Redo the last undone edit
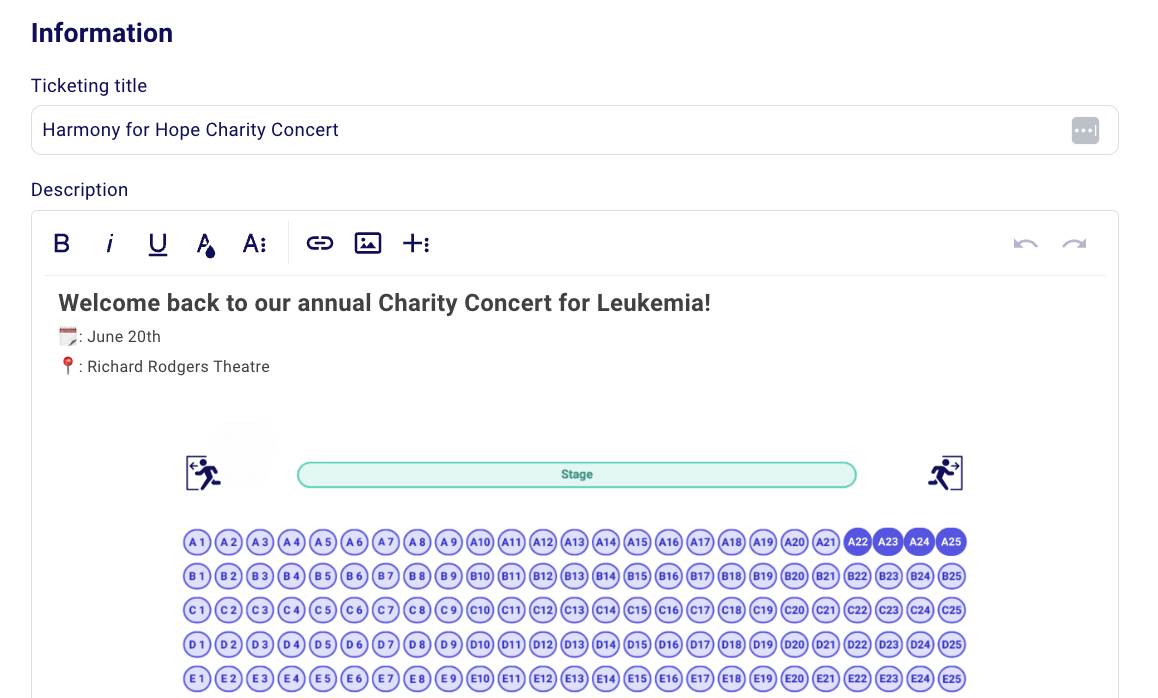This screenshot has height=698, width=1158. 1073,243
